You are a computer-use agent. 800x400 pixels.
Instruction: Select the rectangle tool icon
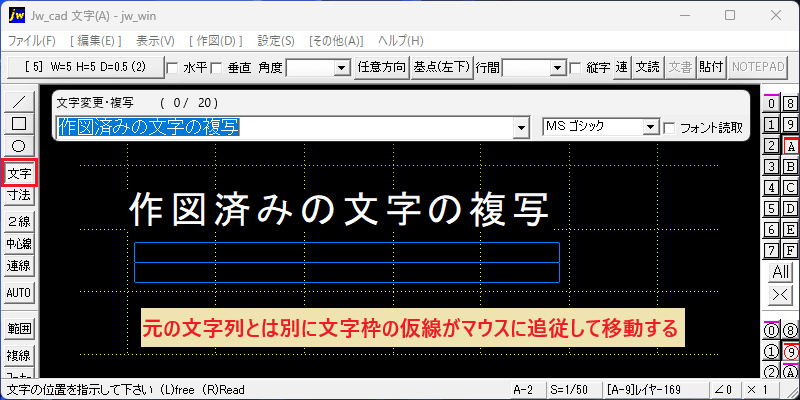point(19,123)
